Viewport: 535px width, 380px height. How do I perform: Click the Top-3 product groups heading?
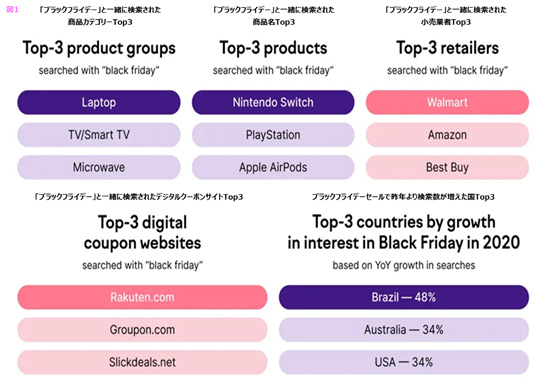point(99,48)
